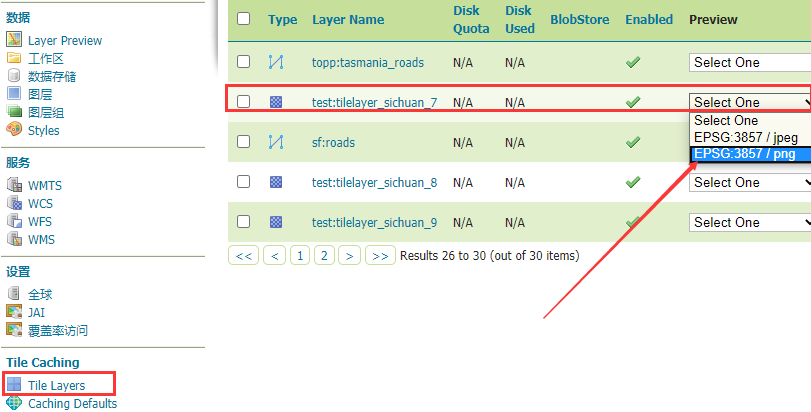Sort by BlobStore column header
Screen dimensions: 811x412
click(x=580, y=20)
